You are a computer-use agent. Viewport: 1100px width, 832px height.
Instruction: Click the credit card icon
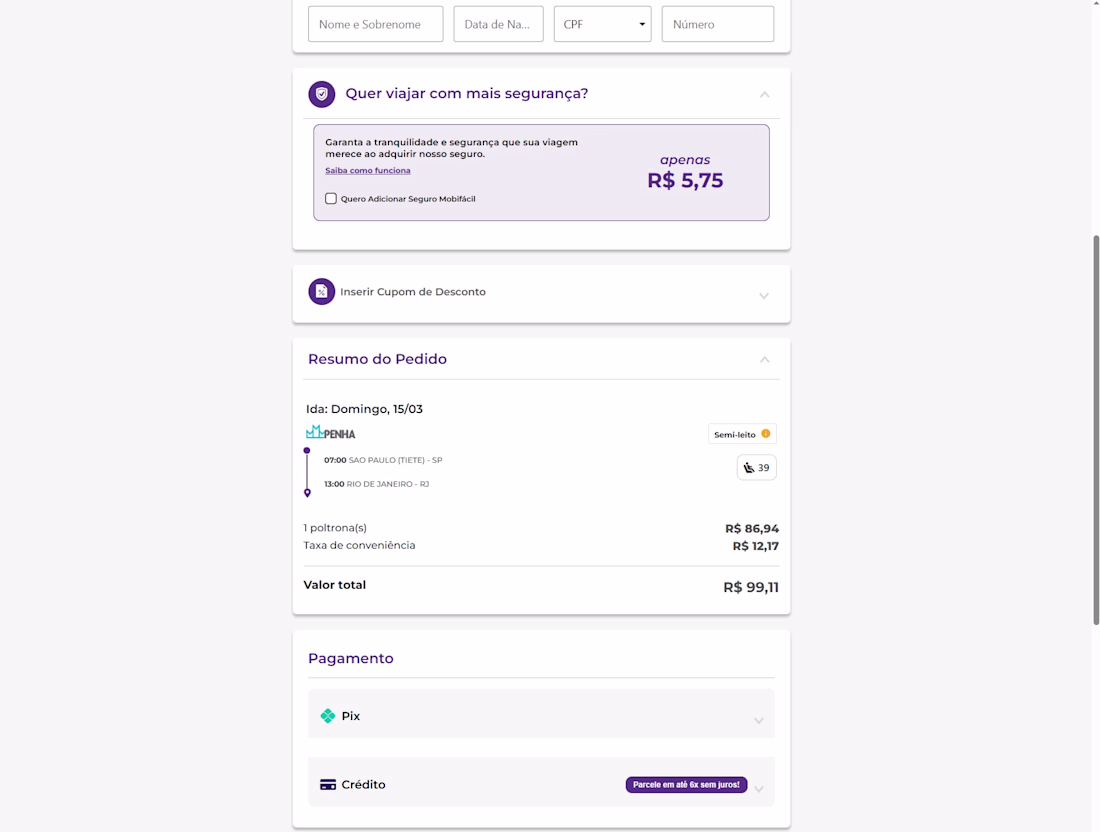point(328,785)
